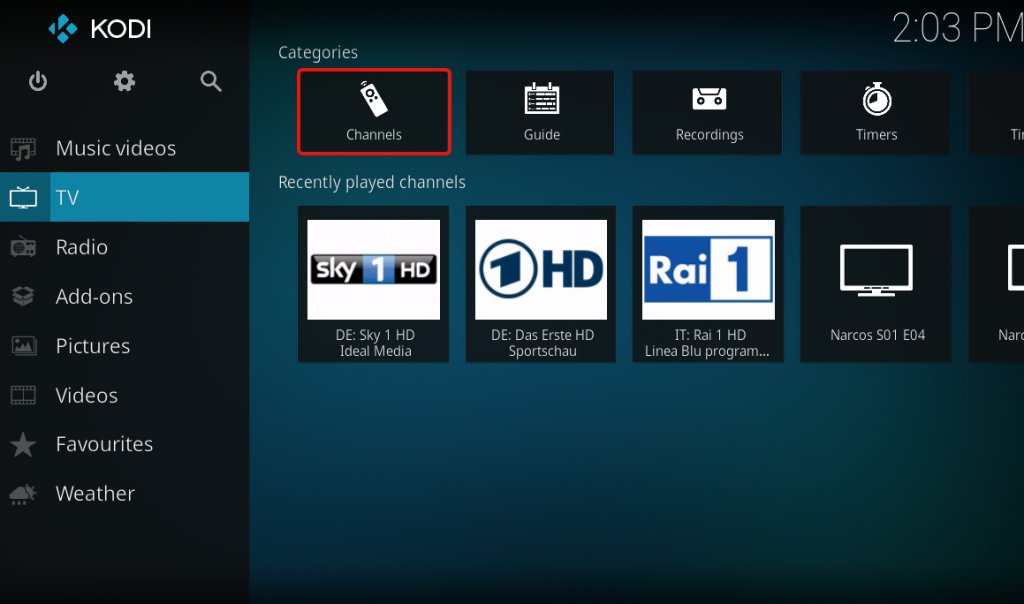Click the 'IT: Rai 1 HD' label
Image resolution: width=1024 pixels, height=604 pixels.
click(x=710, y=335)
